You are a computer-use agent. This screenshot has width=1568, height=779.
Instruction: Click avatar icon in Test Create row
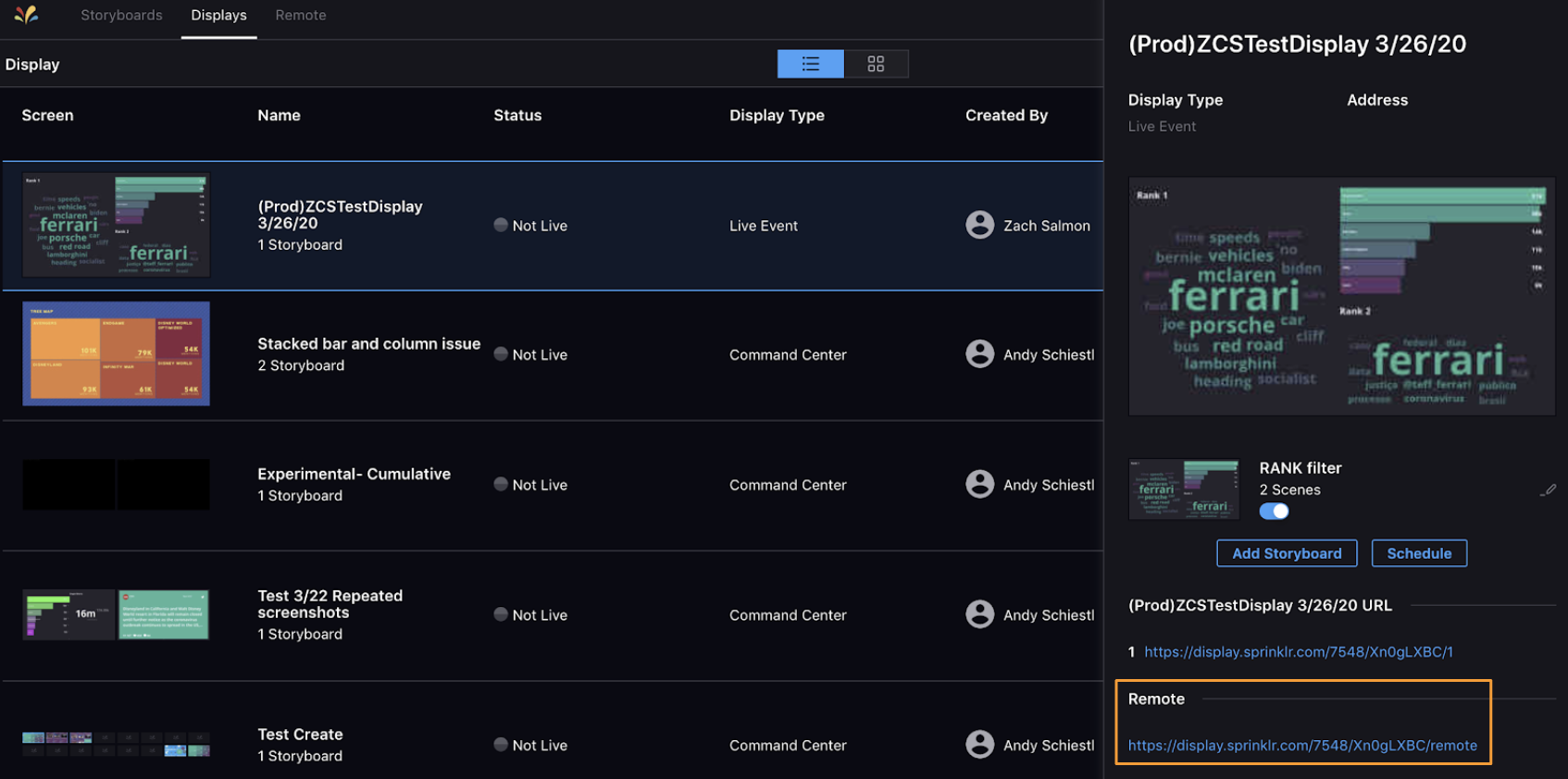click(x=979, y=745)
